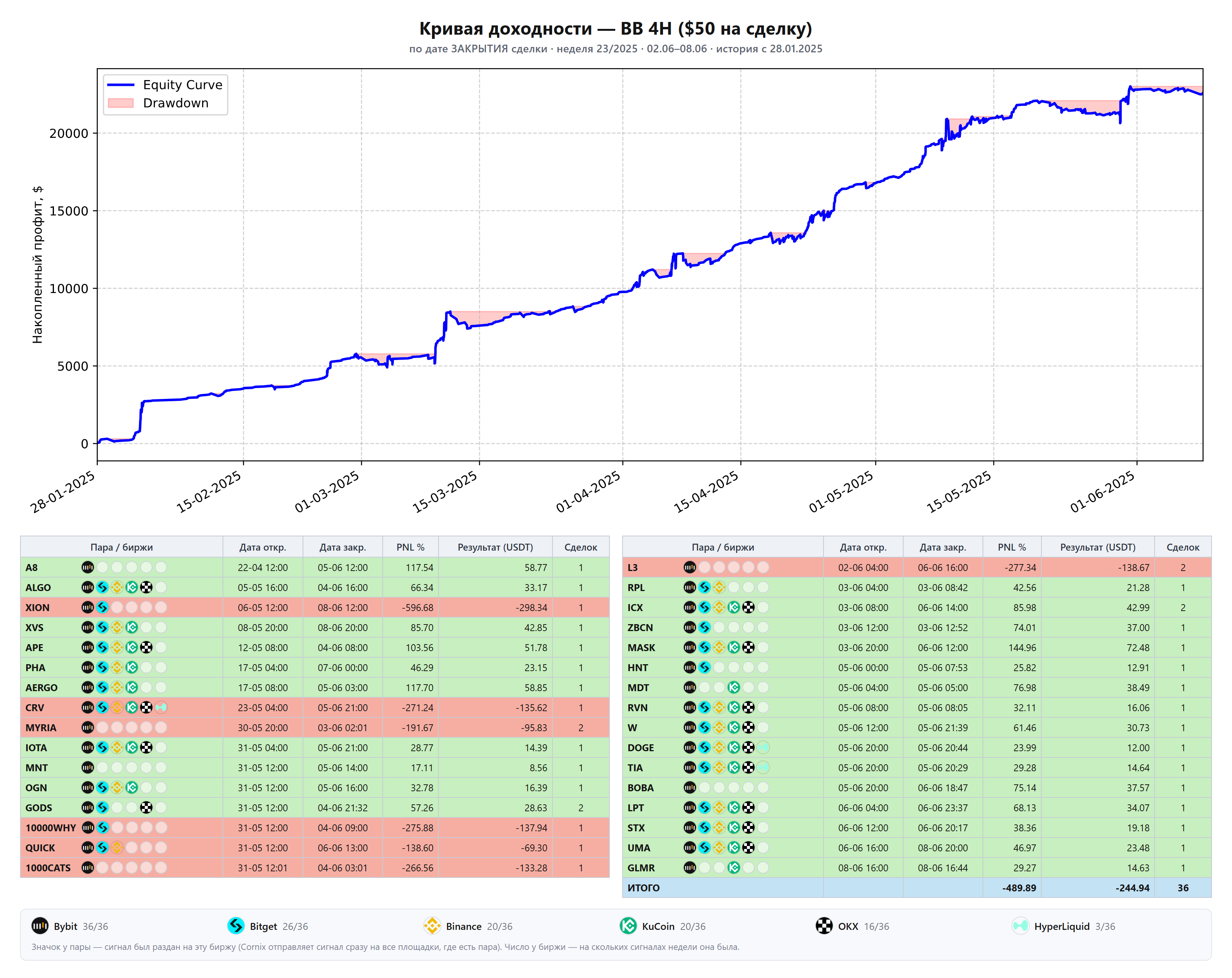Click the Bybit logo in the legend

click(x=39, y=926)
